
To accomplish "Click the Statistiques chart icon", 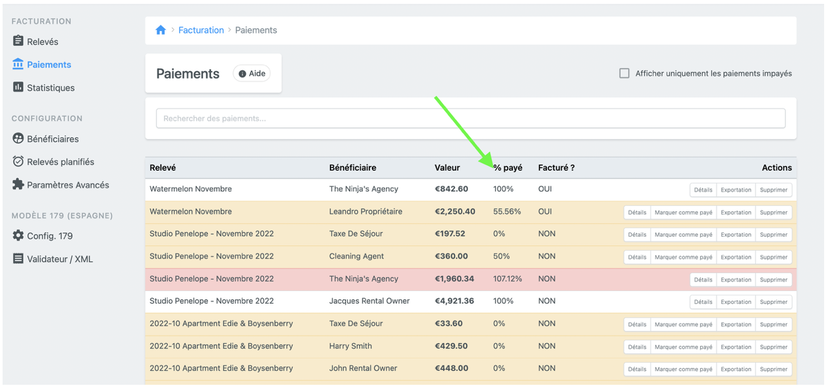I will [18, 87].
